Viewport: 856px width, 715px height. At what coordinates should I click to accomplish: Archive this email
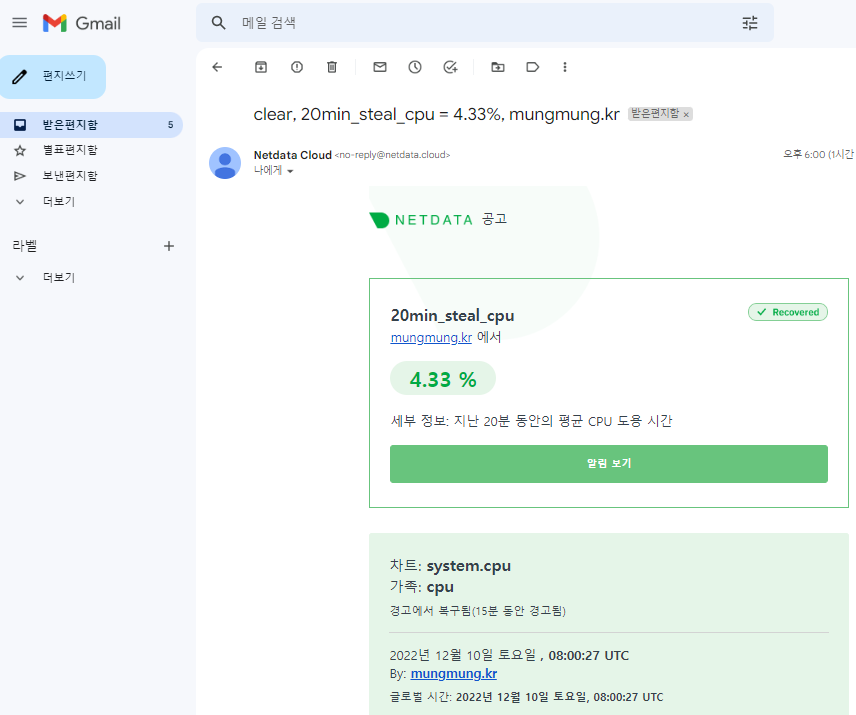261,67
